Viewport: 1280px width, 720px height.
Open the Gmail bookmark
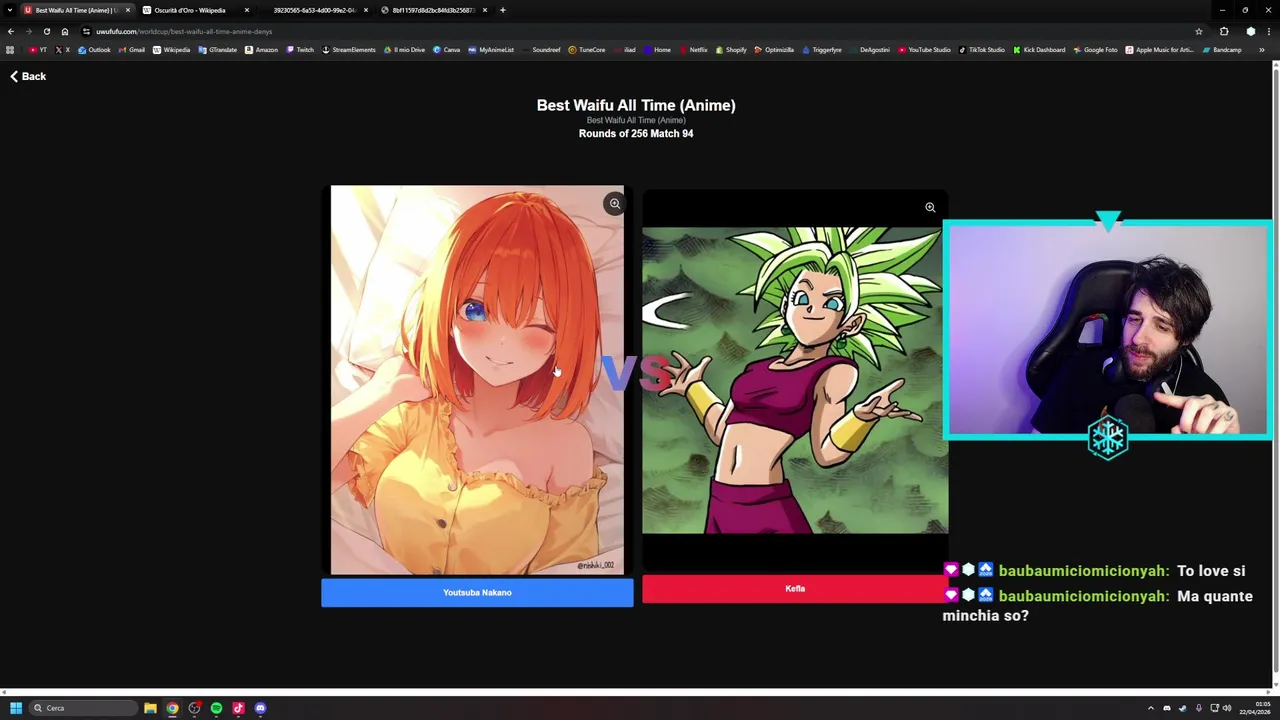coord(131,50)
